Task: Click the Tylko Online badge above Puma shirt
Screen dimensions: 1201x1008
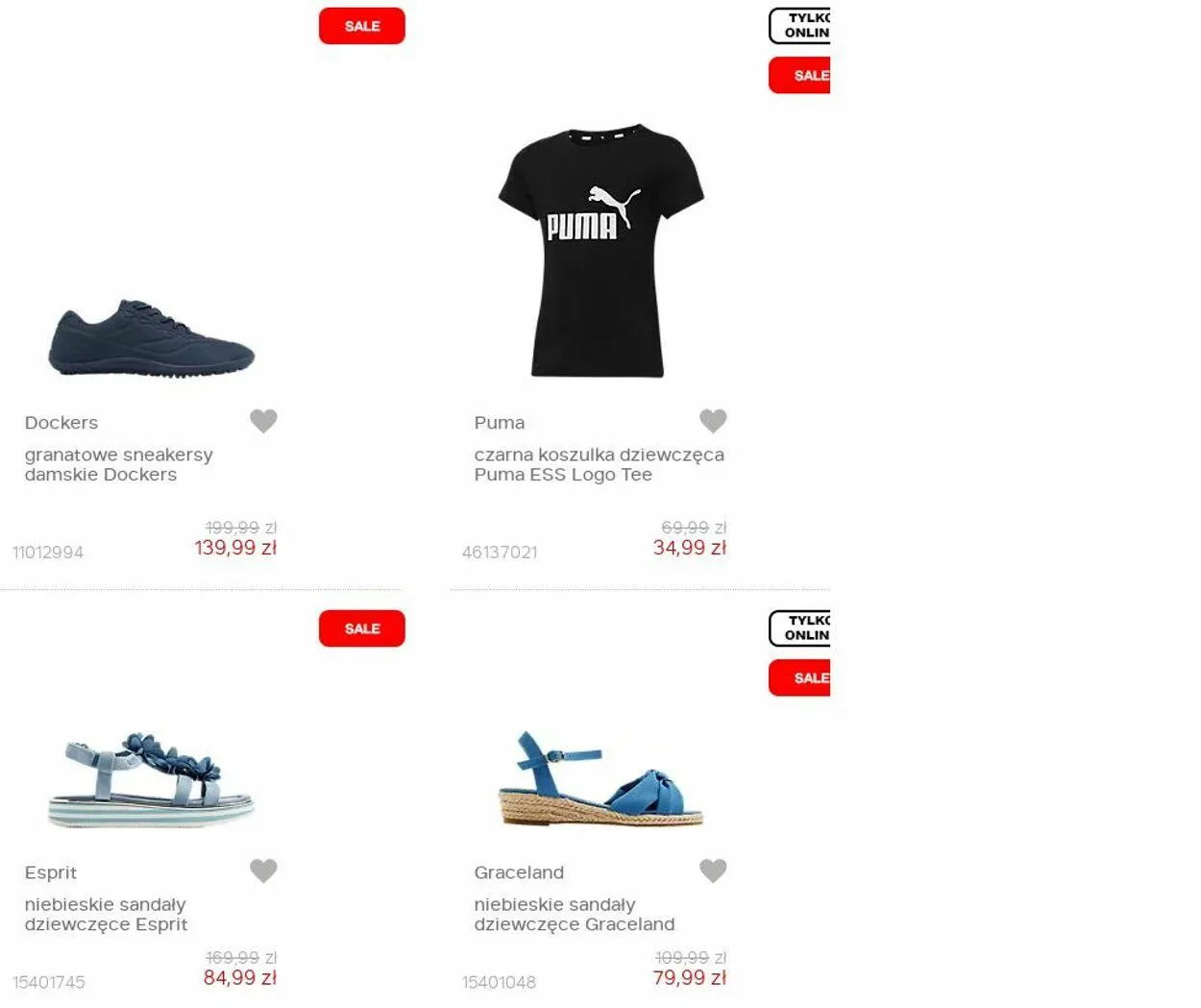Action: click(x=799, y=26)
